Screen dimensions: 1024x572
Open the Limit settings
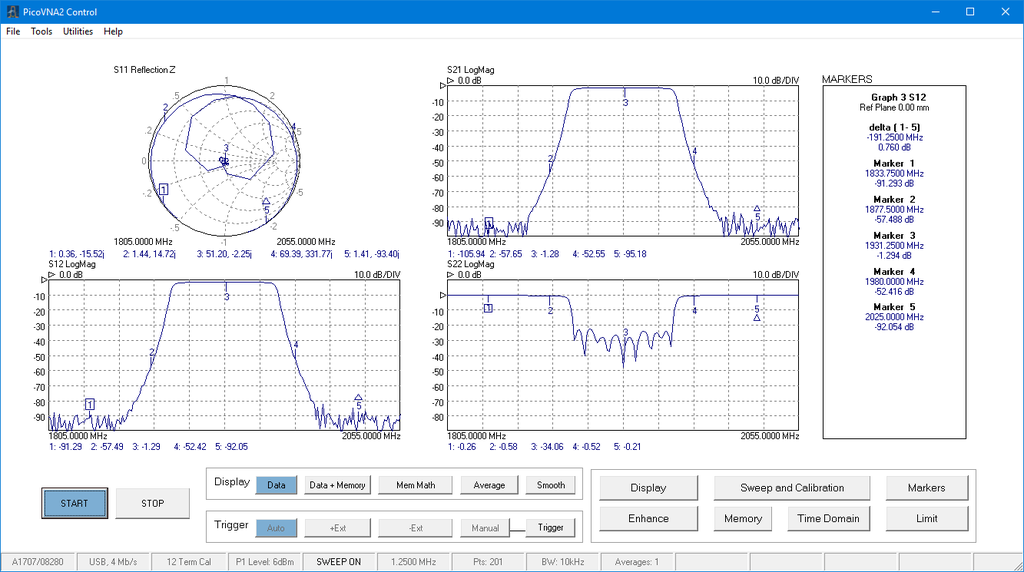(x=927, y=518)
